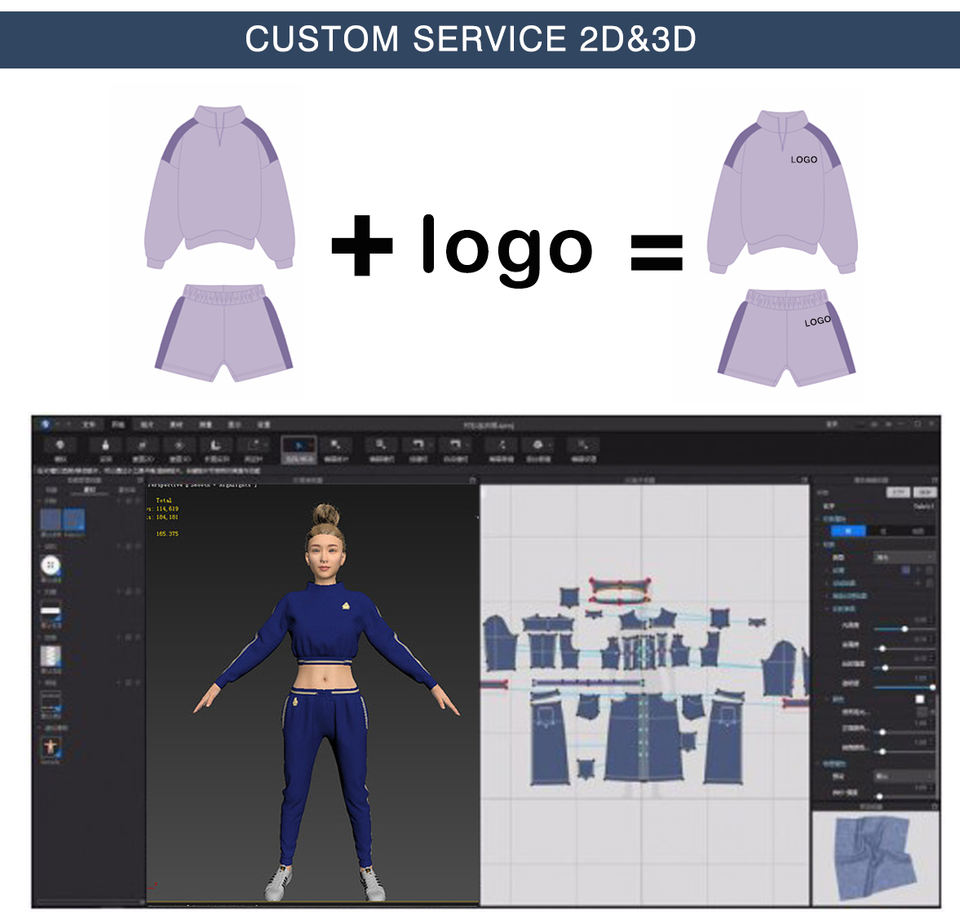Open the first menu bar item next to the logo
960x923 pixels.
coord(89,424)
